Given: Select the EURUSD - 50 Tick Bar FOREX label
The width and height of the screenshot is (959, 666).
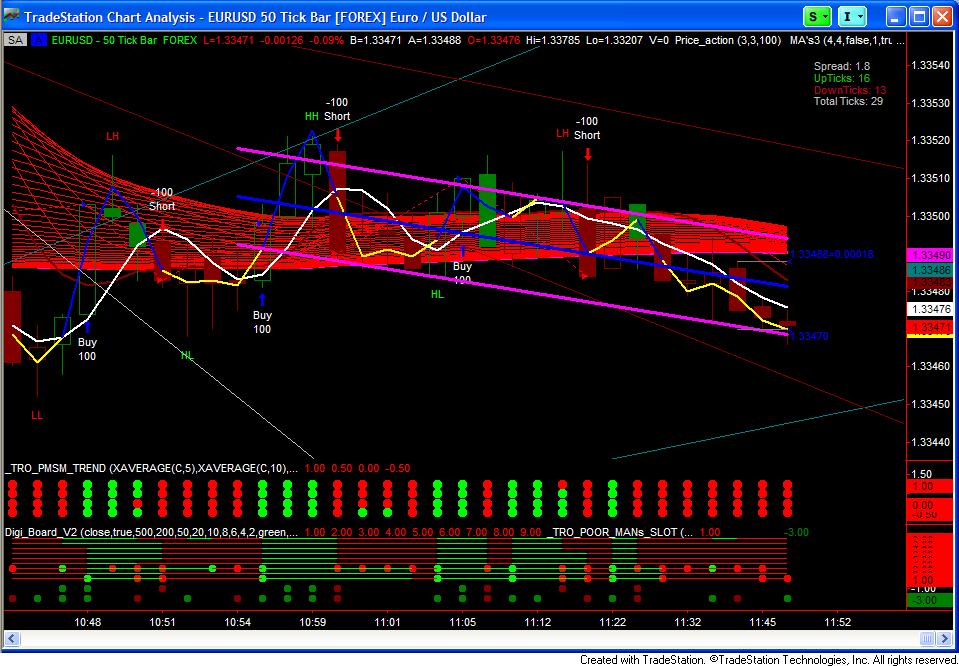Looking at the screenshot, I should 124,40.
